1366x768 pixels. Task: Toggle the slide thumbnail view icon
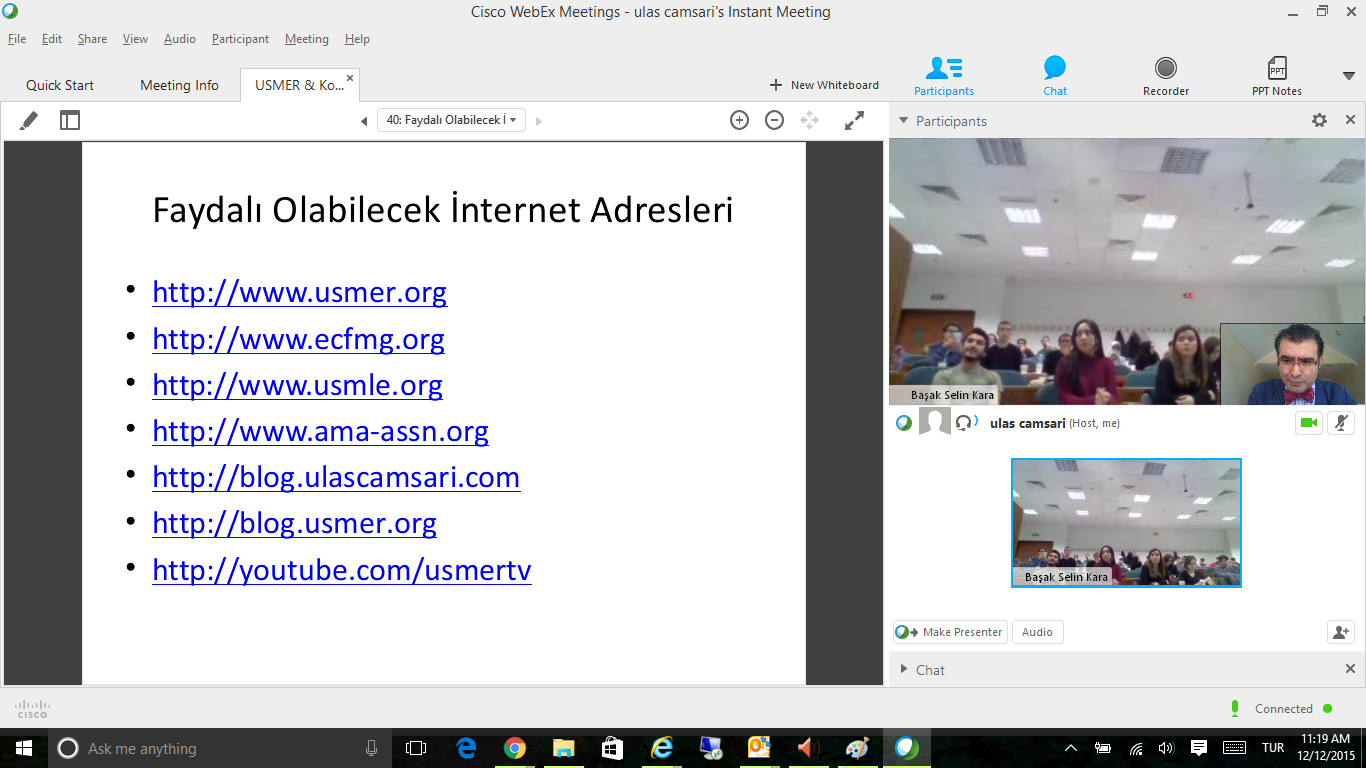coord(69,120)
